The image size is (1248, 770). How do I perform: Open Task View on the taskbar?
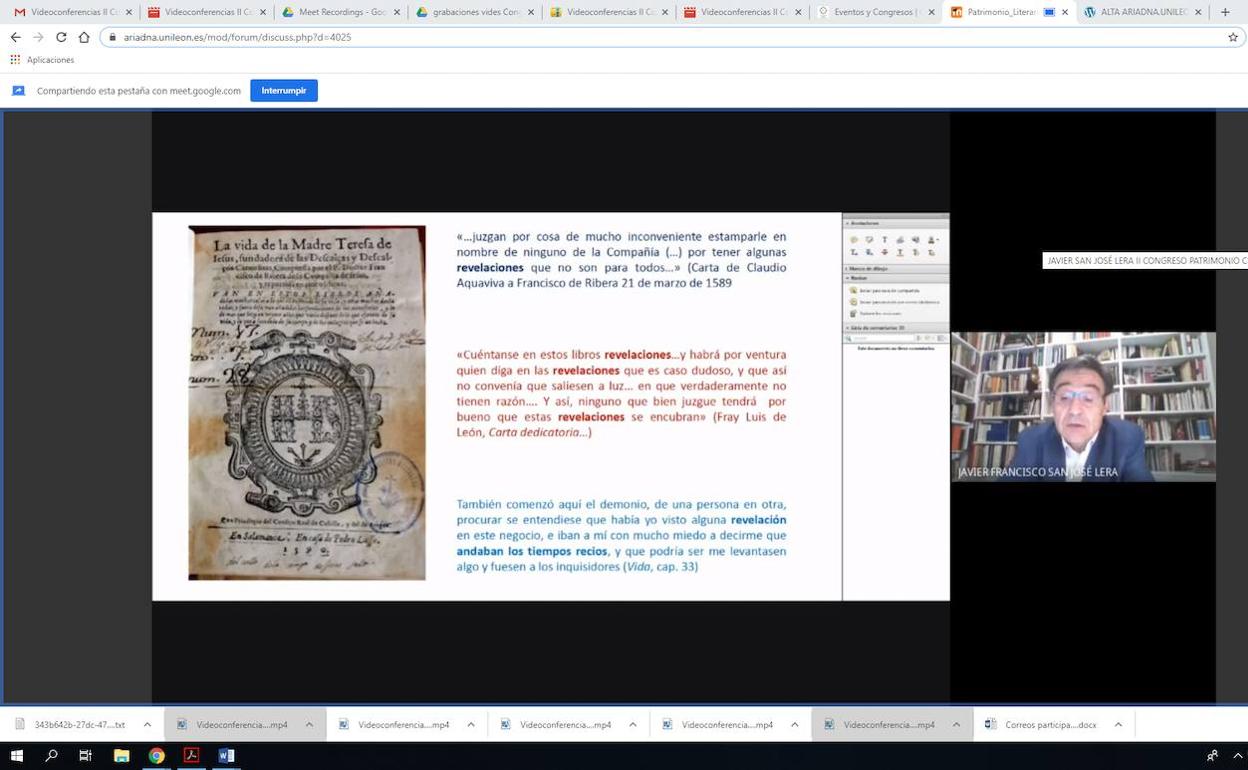[x=86, y=755]
